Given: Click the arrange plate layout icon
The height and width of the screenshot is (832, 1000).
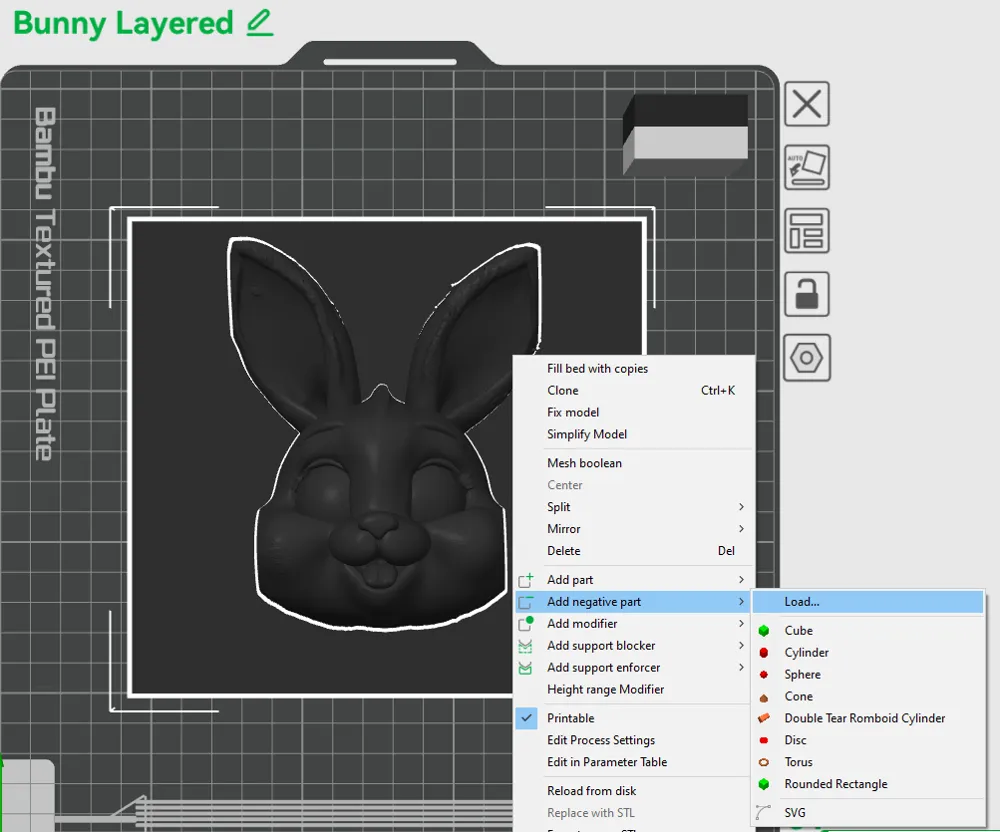Looking at the screenshot, I should pos(807,230).
